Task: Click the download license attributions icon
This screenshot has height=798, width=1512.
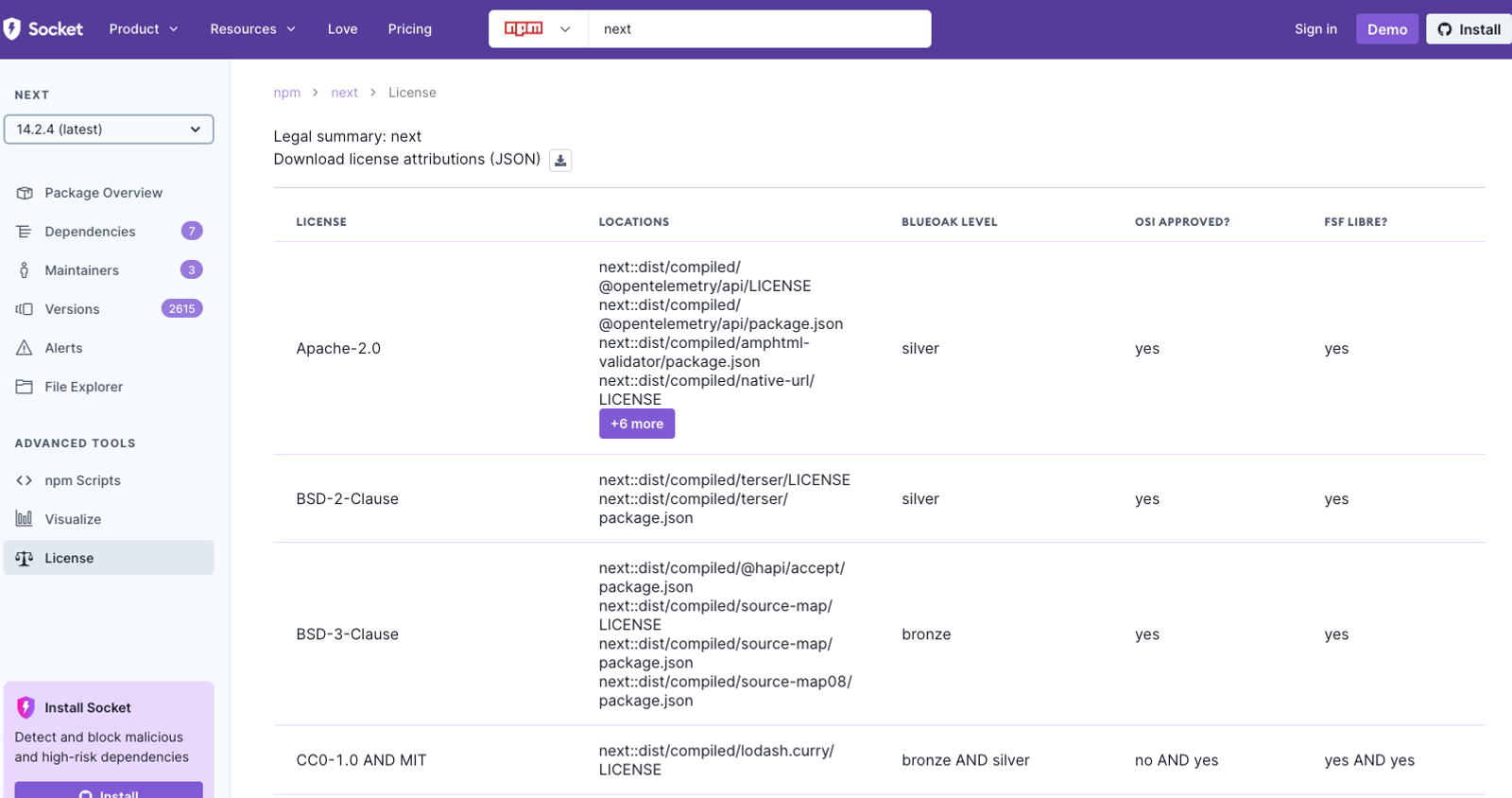Action: pyautogui.click(x=560, y=160)
